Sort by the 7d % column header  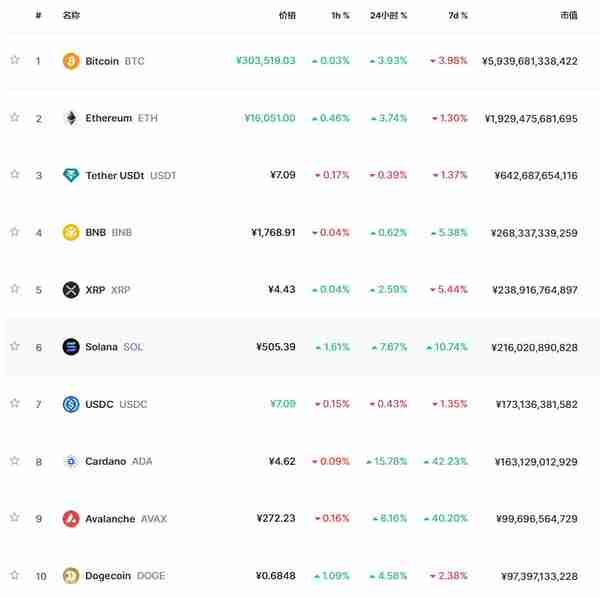click(x=458, y=15)
